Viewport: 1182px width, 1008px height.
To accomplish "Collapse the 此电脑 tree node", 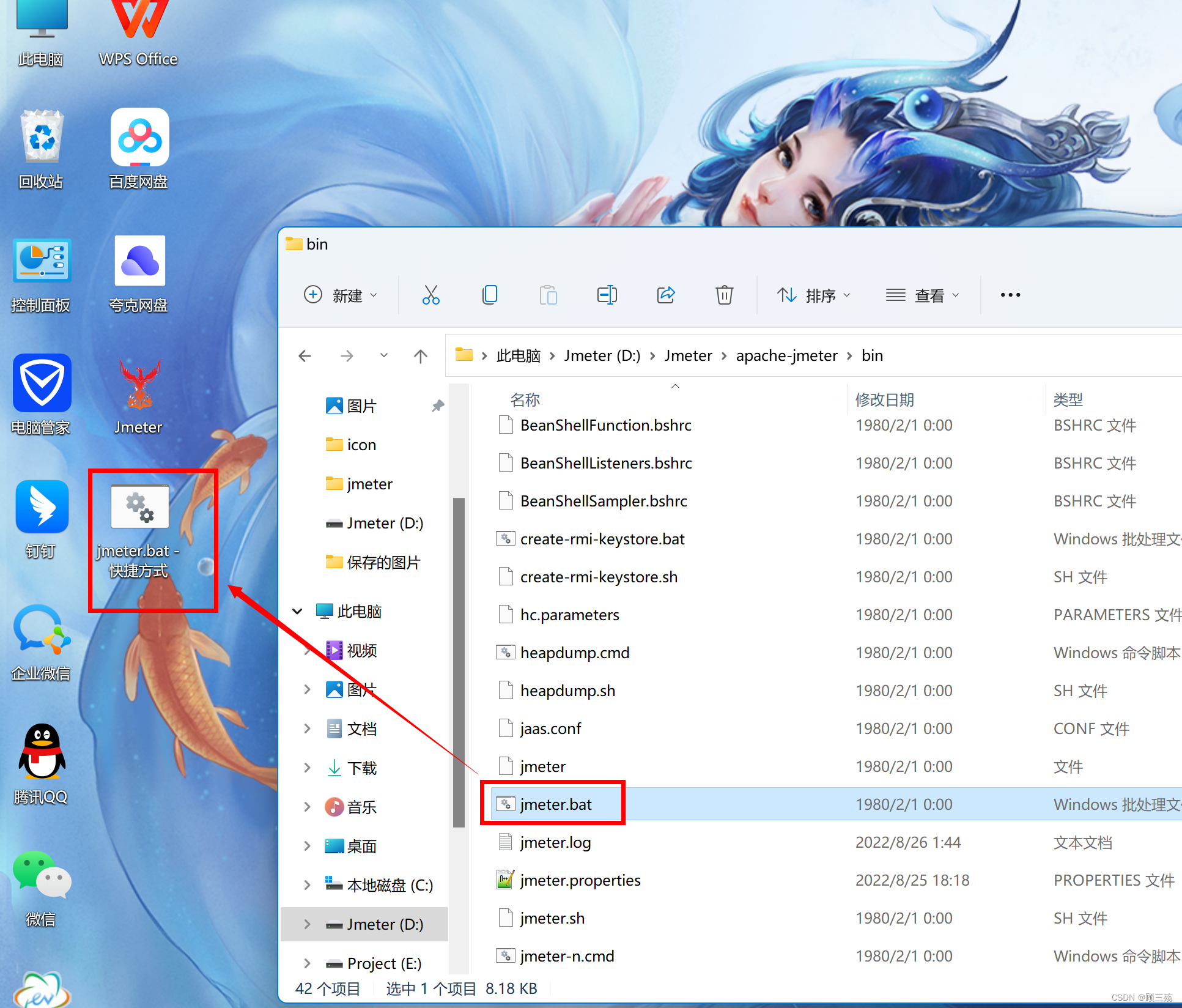I will (298, 611).
